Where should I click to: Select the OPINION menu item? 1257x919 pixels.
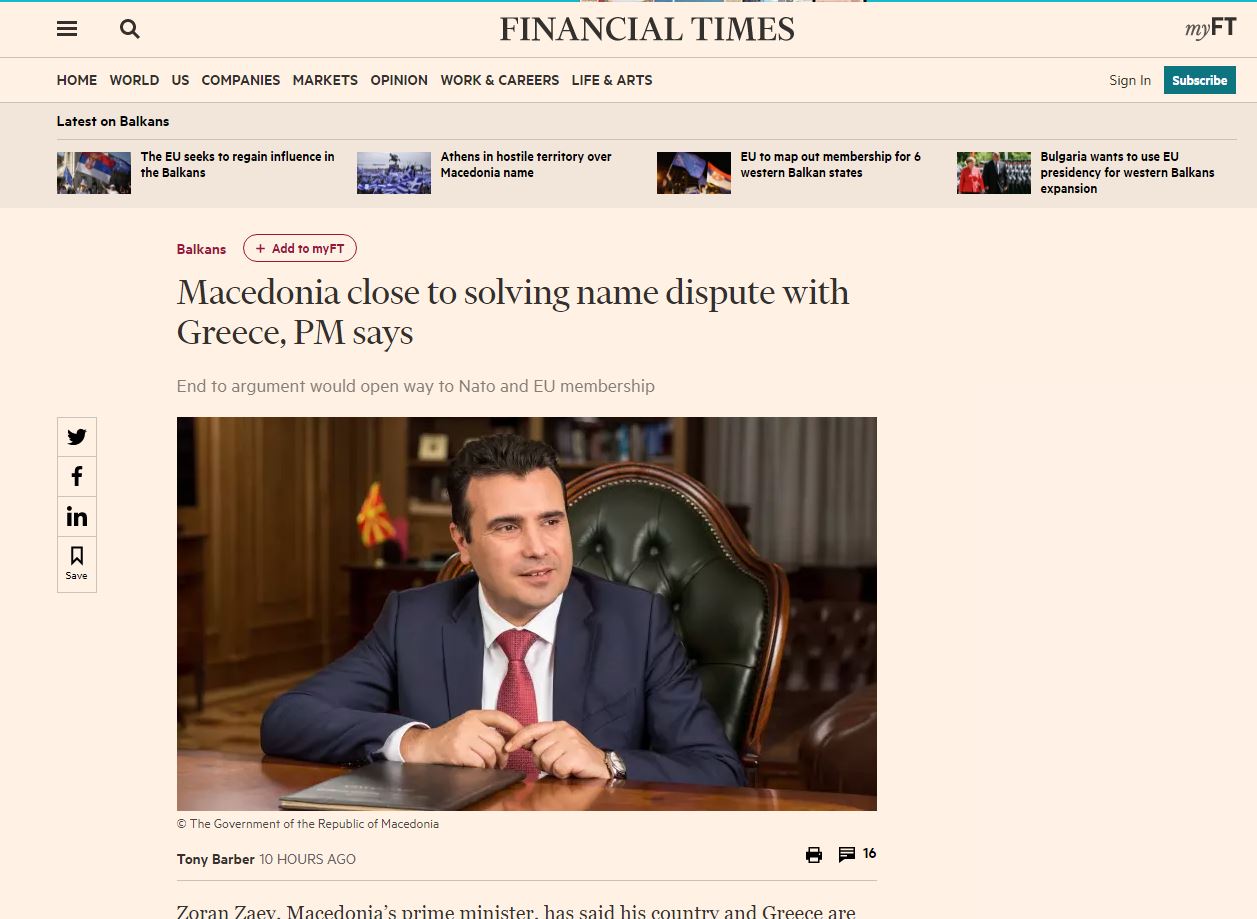[399, 80]
